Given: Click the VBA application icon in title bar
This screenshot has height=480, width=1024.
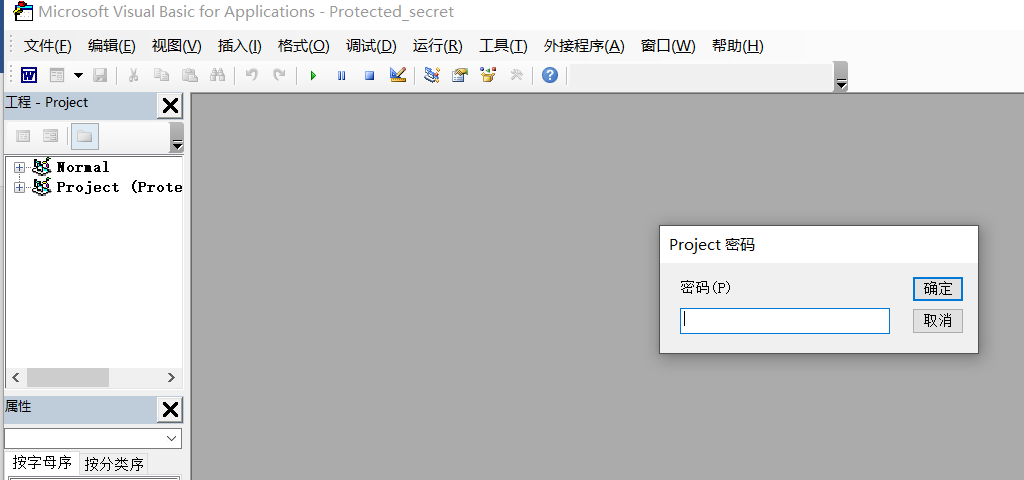Looking at the screenshot, I should pos(24,12).
